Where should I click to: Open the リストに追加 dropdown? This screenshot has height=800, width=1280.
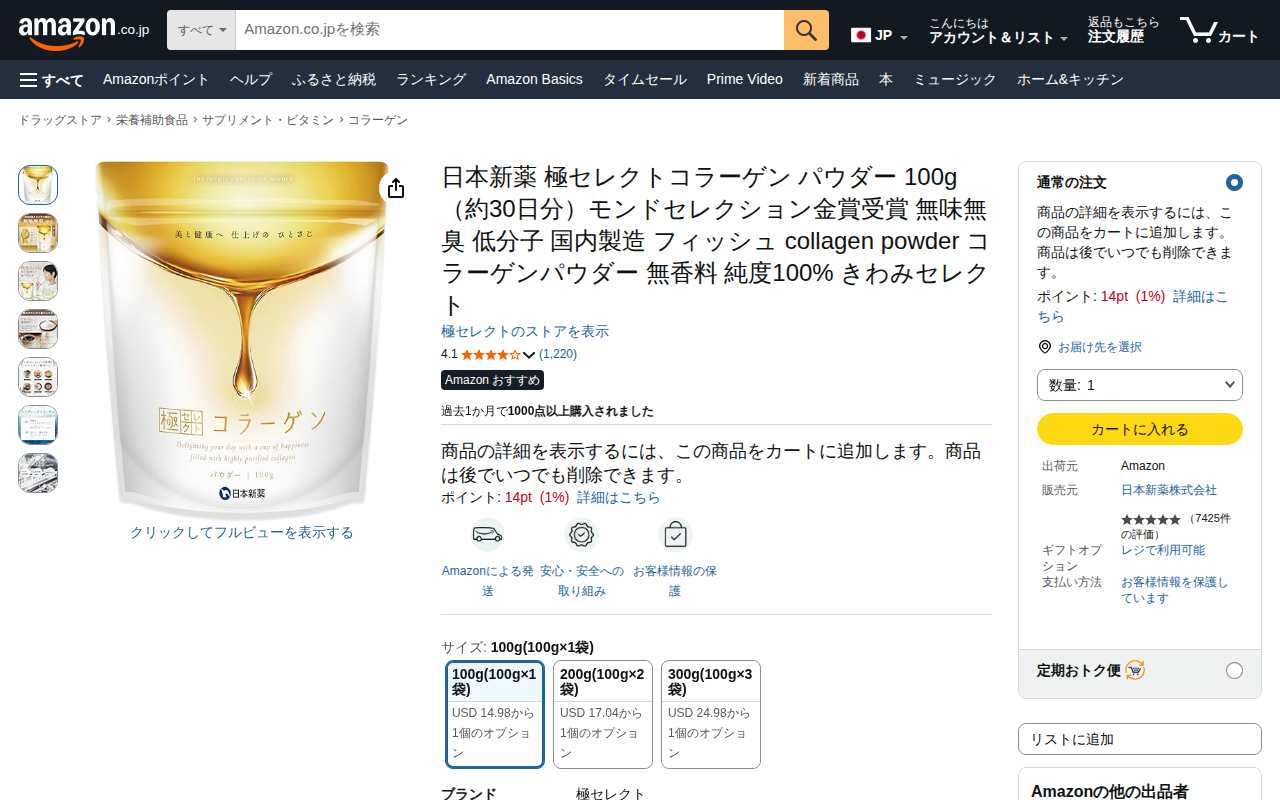(1140, 739)
